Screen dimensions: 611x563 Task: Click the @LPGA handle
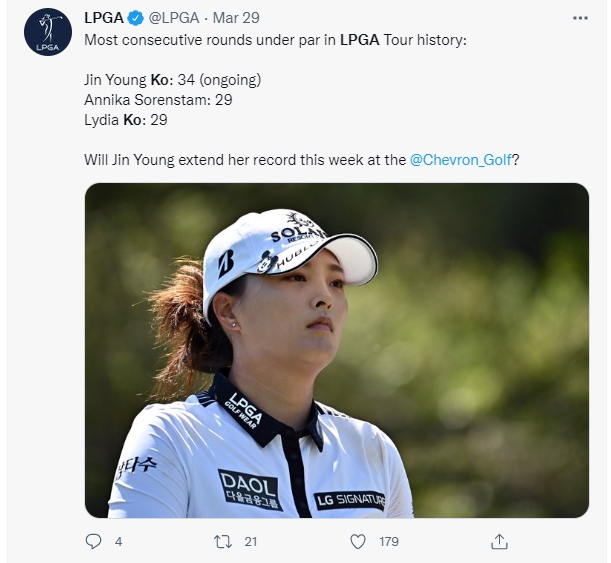(174, 18)
